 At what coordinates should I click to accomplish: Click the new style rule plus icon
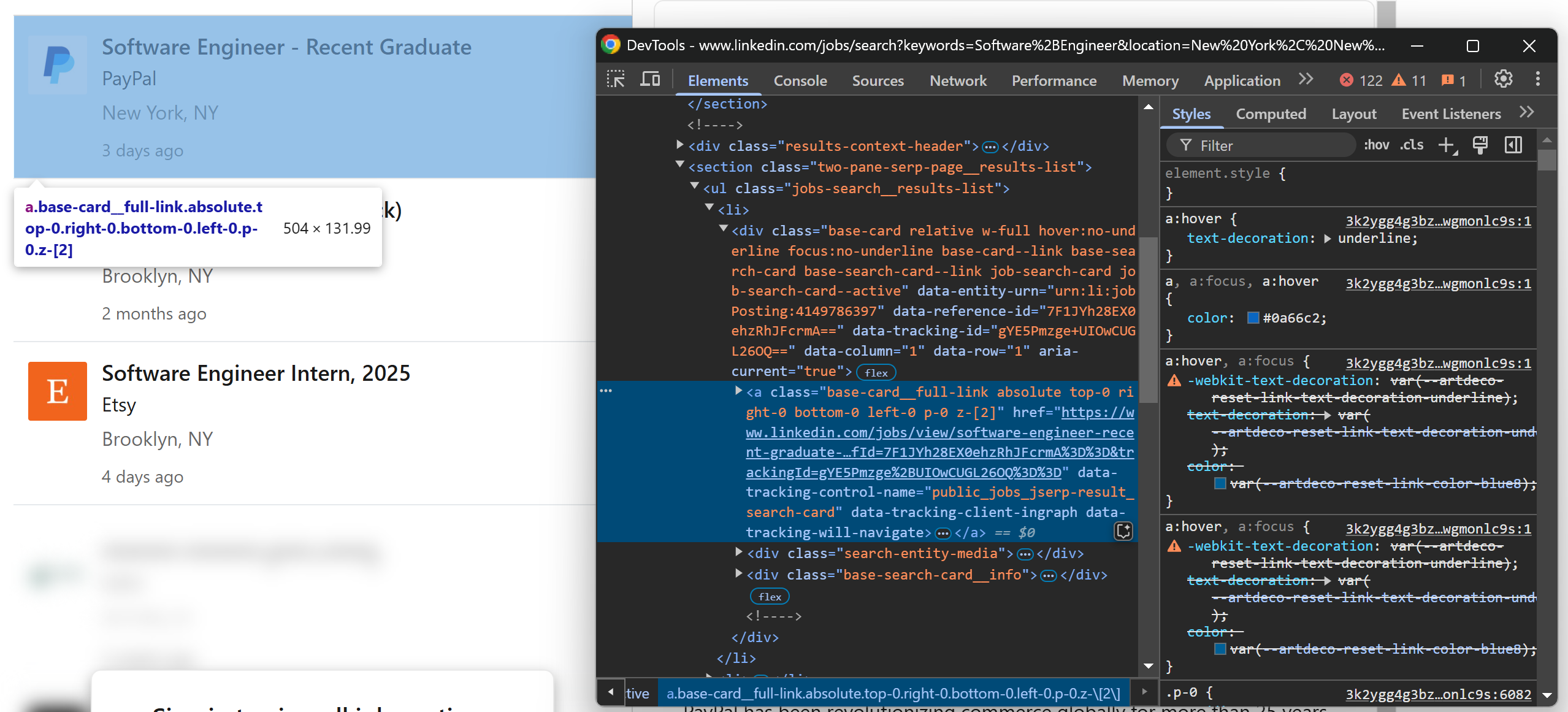pos(1447,145)
